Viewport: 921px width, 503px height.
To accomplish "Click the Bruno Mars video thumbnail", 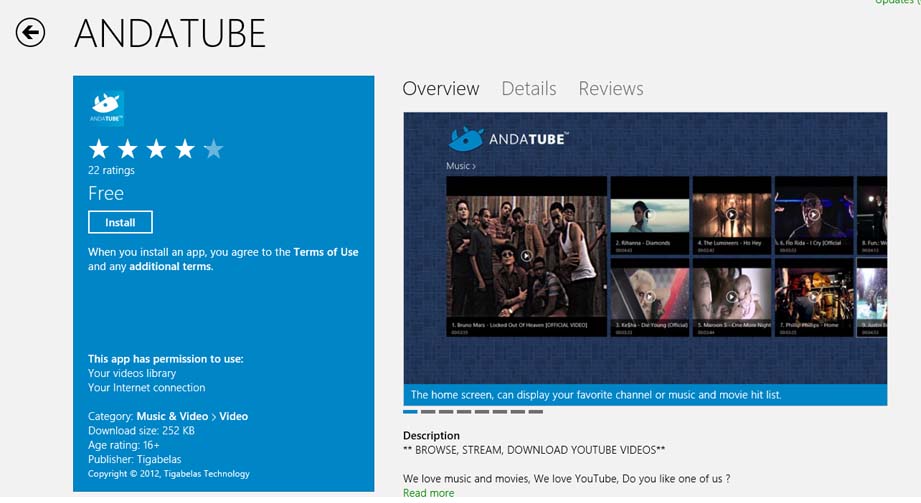I will click(x=526, y=256).
